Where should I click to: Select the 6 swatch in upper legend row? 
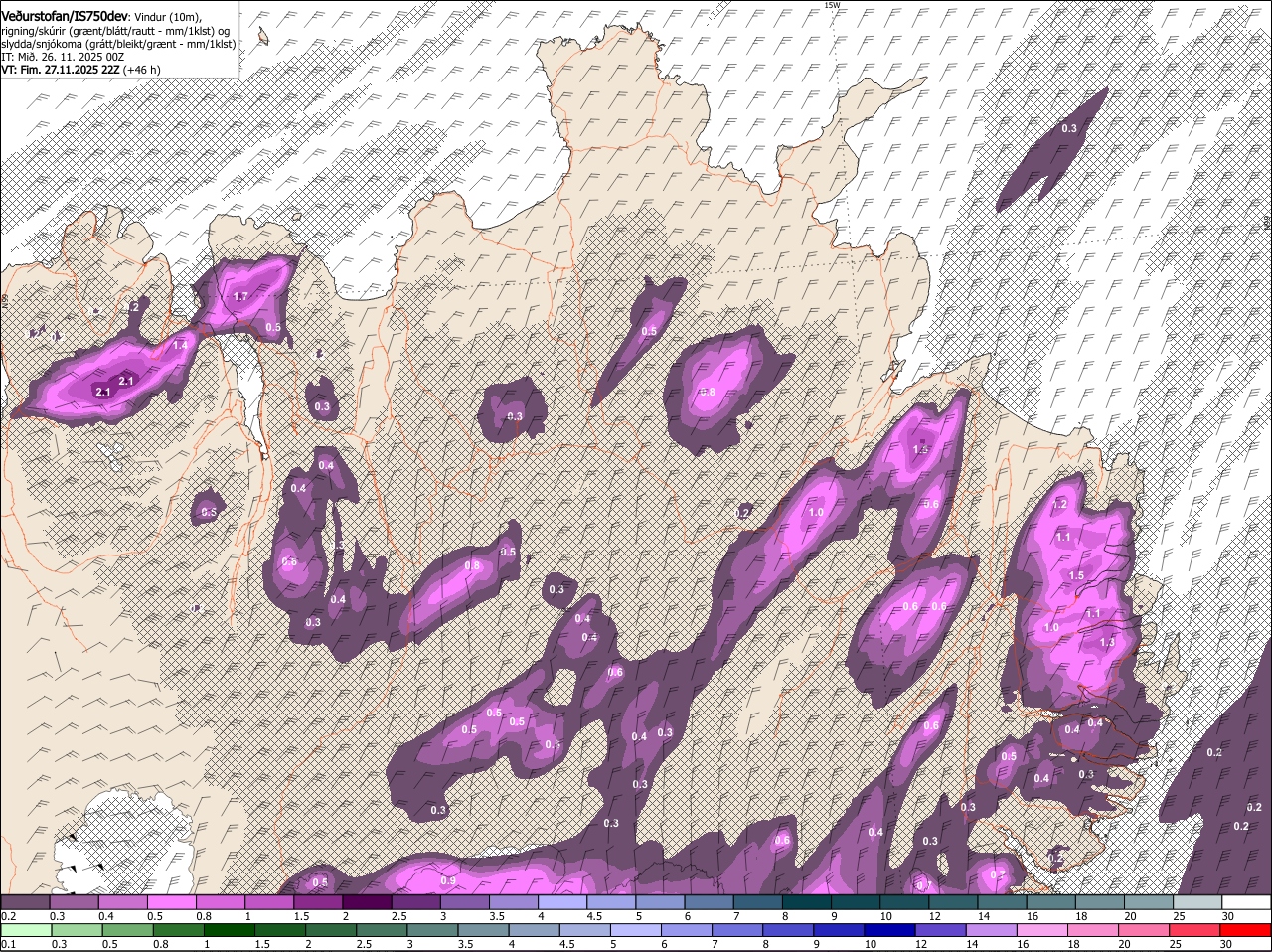pos(709,902)
